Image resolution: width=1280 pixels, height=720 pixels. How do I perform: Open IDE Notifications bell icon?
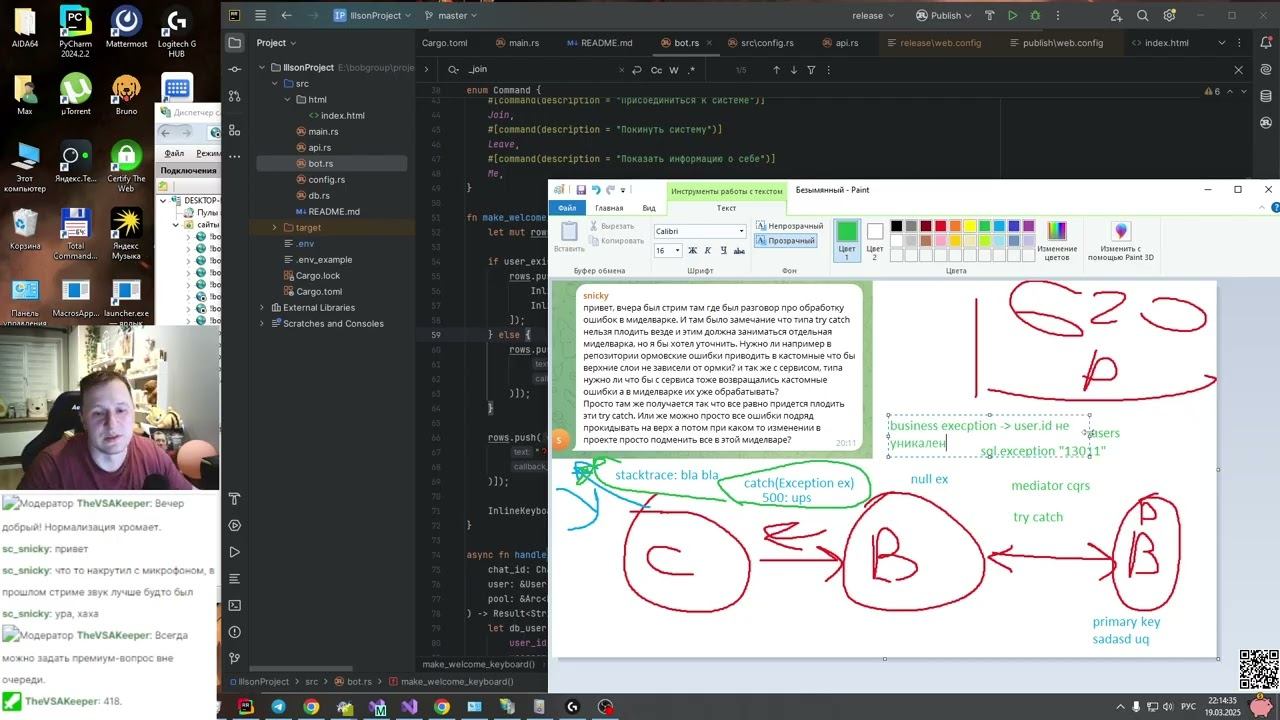tap(1268, 43)
